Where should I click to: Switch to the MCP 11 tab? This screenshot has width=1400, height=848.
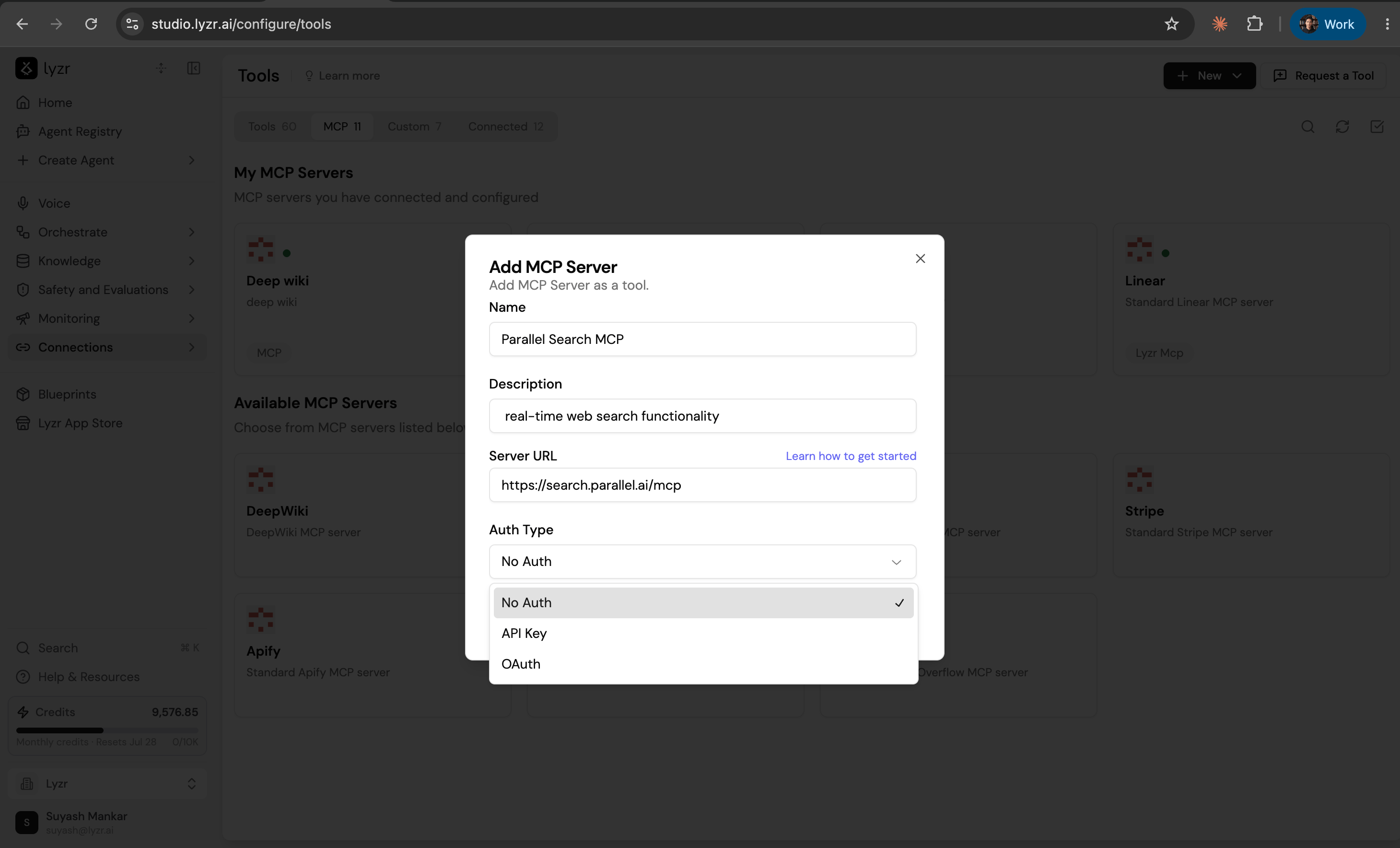[x=342, y=126]
